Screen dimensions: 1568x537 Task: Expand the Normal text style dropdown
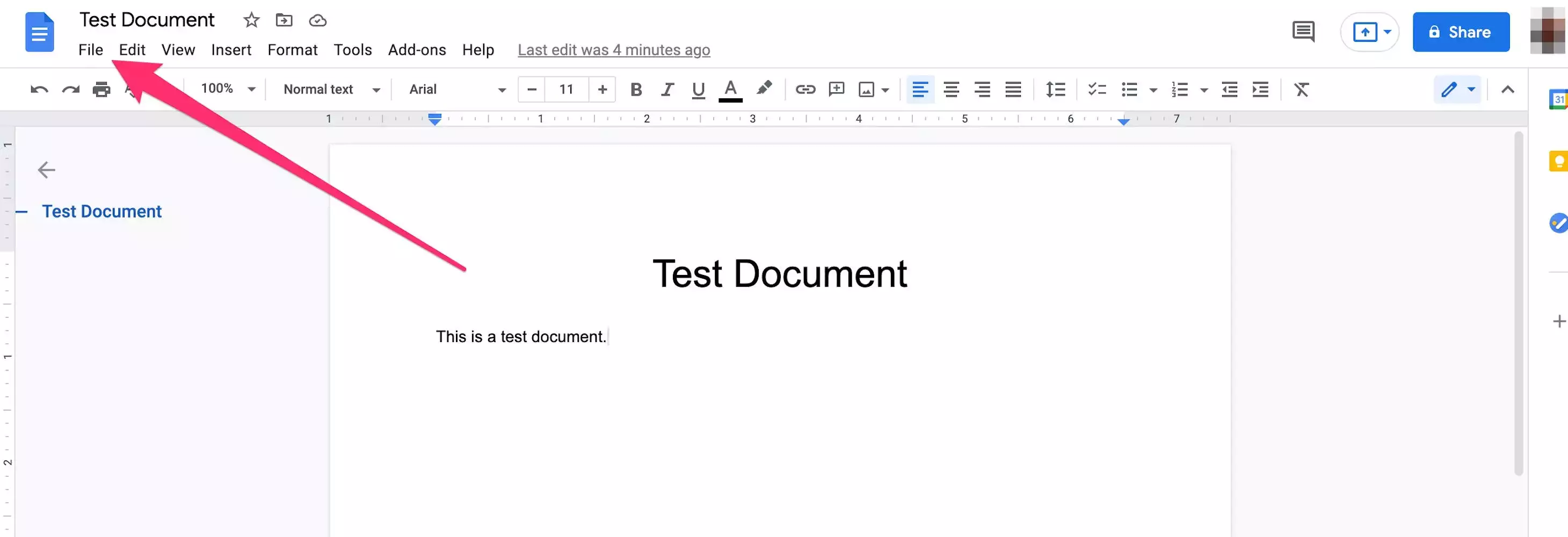tap(331, 90)
